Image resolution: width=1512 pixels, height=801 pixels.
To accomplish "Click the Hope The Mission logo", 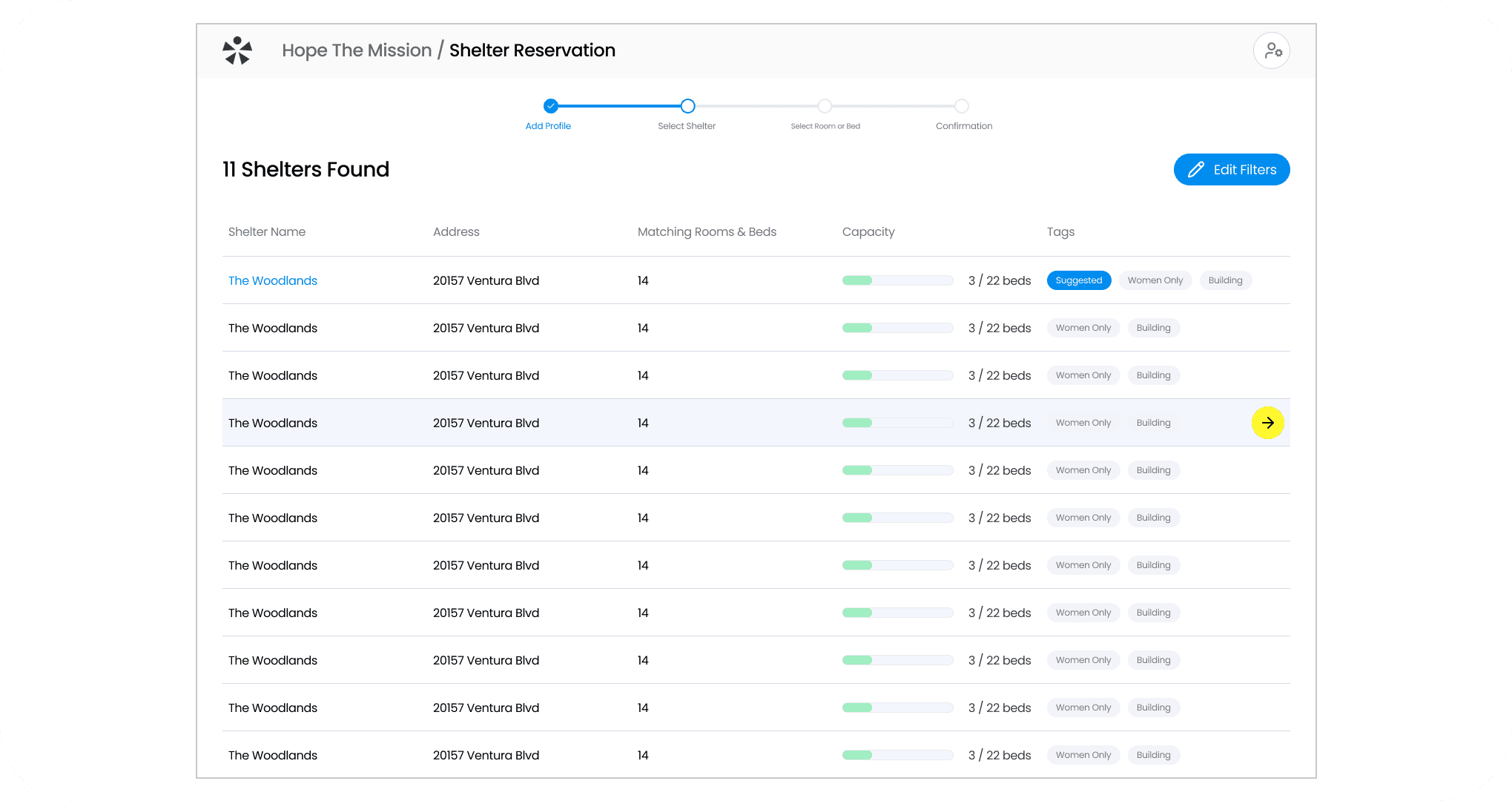I will (x=237, y=50).
